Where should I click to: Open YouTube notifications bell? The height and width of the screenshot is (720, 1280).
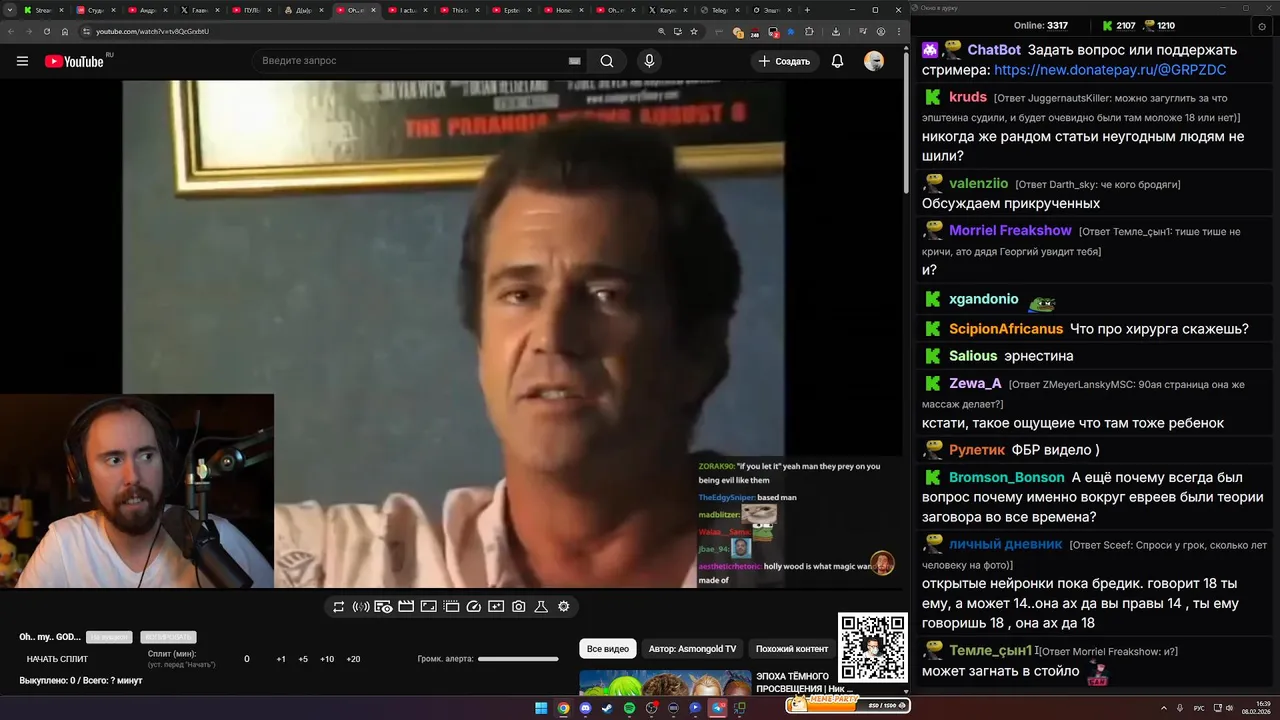(x=837, y=61)
